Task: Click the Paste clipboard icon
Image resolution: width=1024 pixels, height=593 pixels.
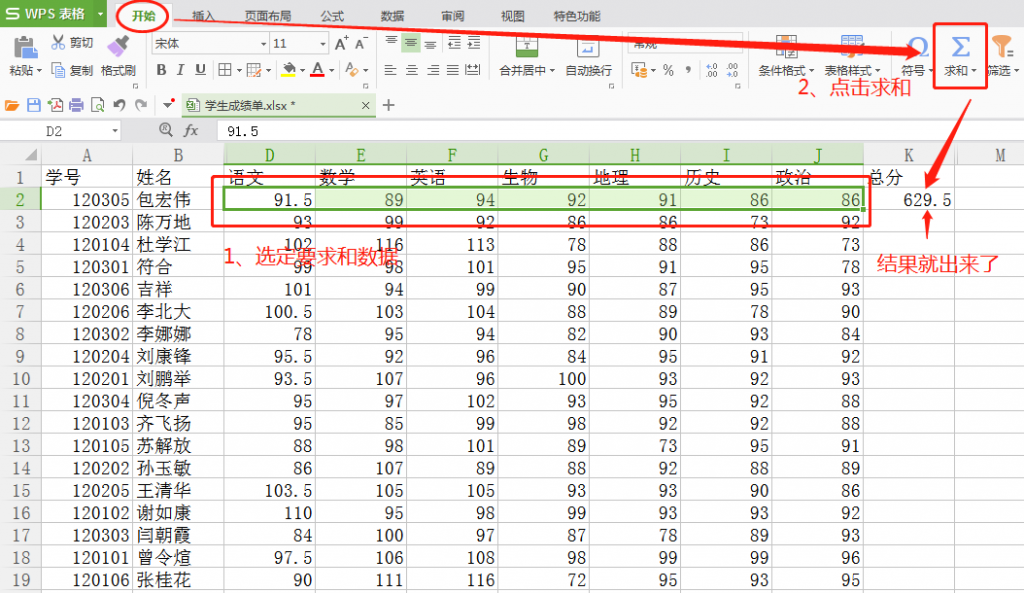Action: click(x=25, y=47)
